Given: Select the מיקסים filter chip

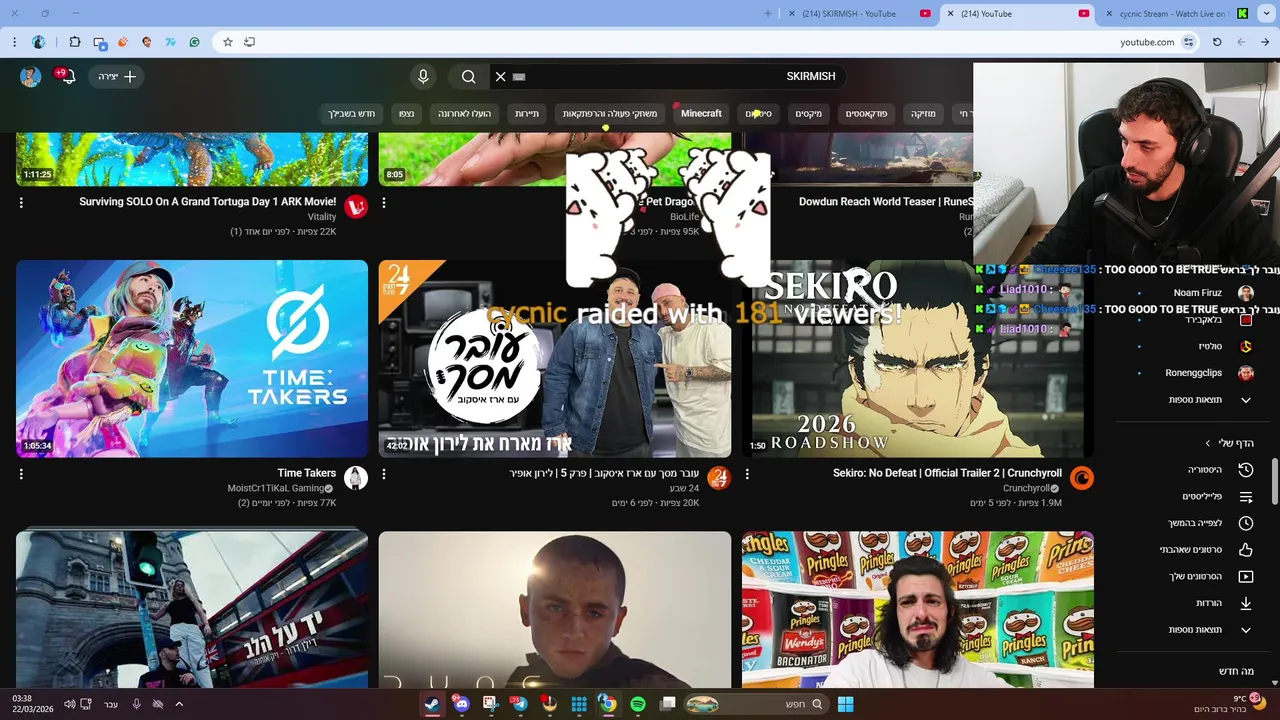Looking at the screenshot, I should coord(808,114).
